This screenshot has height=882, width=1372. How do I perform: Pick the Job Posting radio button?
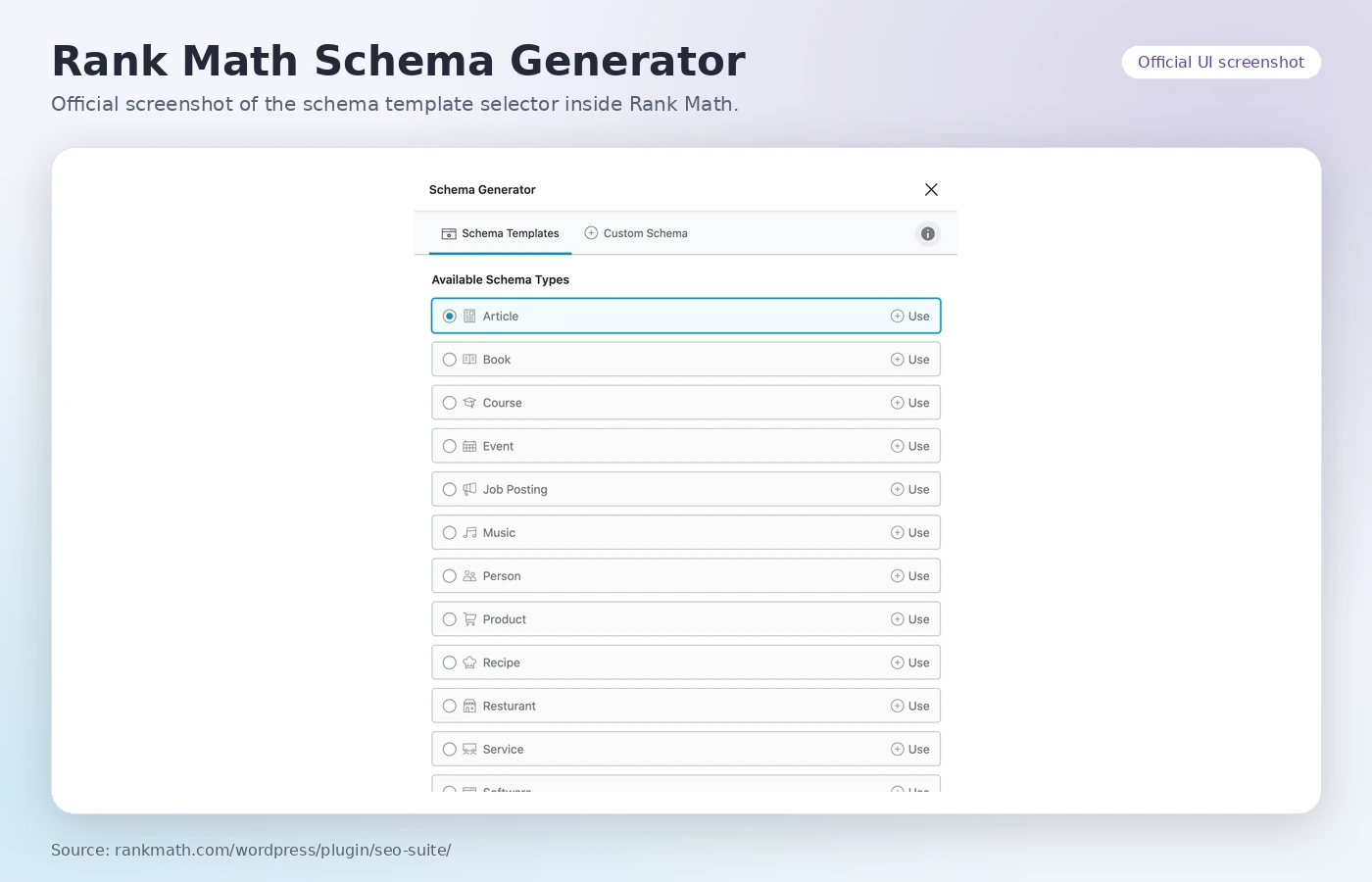click(449, 489)
